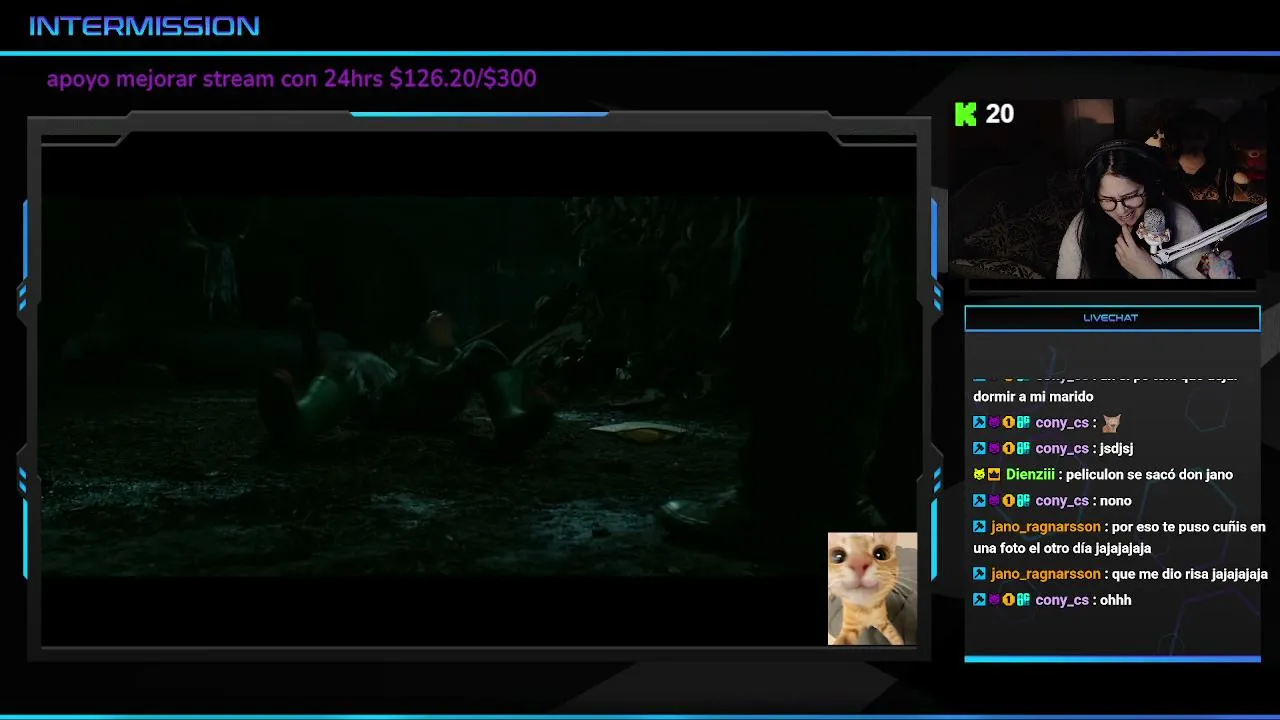Click the moderator badge on jano_ragnarsson's 'por eso' message
The width and height of the screenshot is (1280, 720).
(x=979, y=527)
